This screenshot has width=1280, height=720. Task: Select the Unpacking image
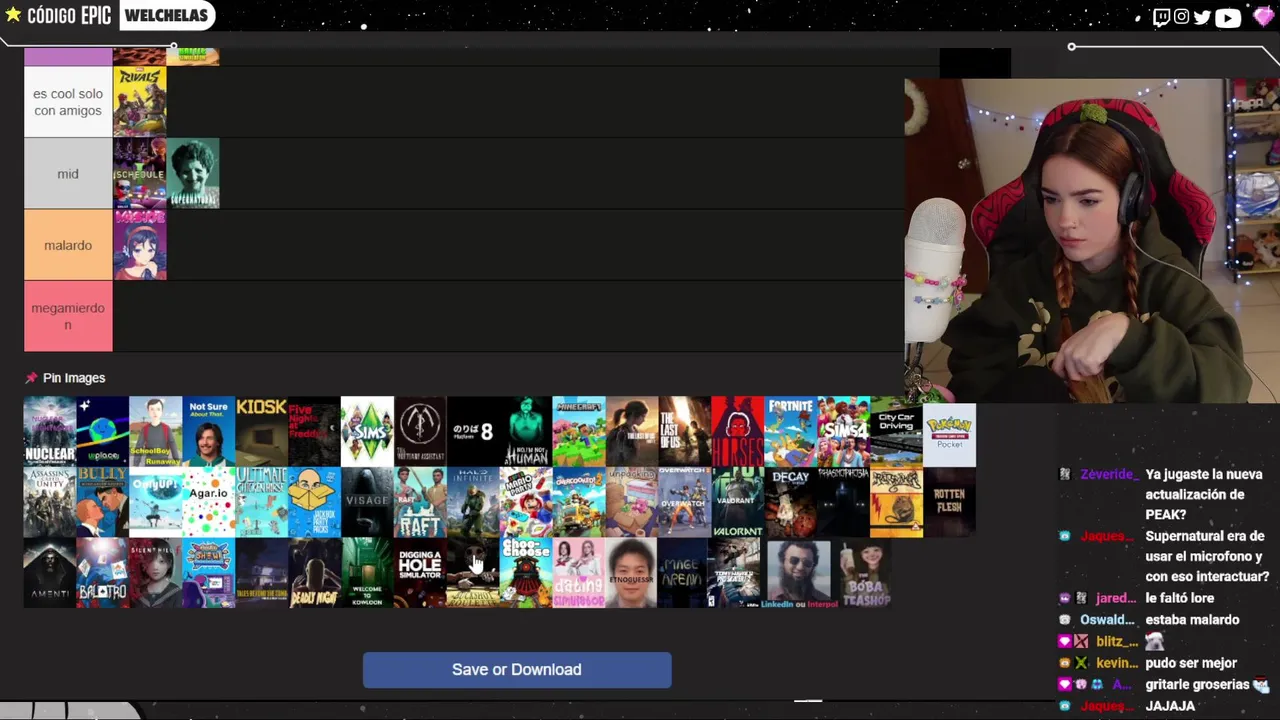click(632, 502)
